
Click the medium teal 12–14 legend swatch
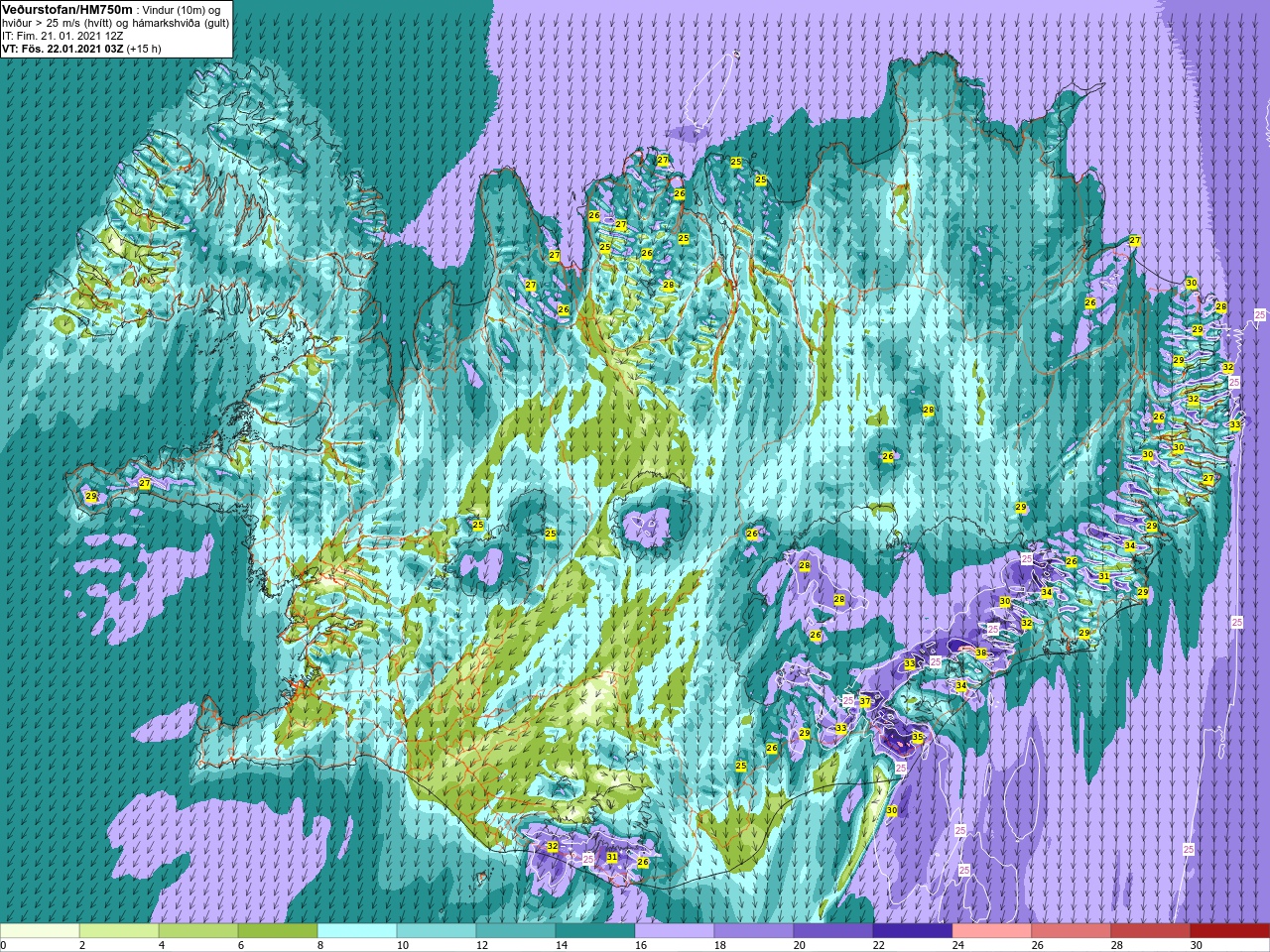(516, 931)
